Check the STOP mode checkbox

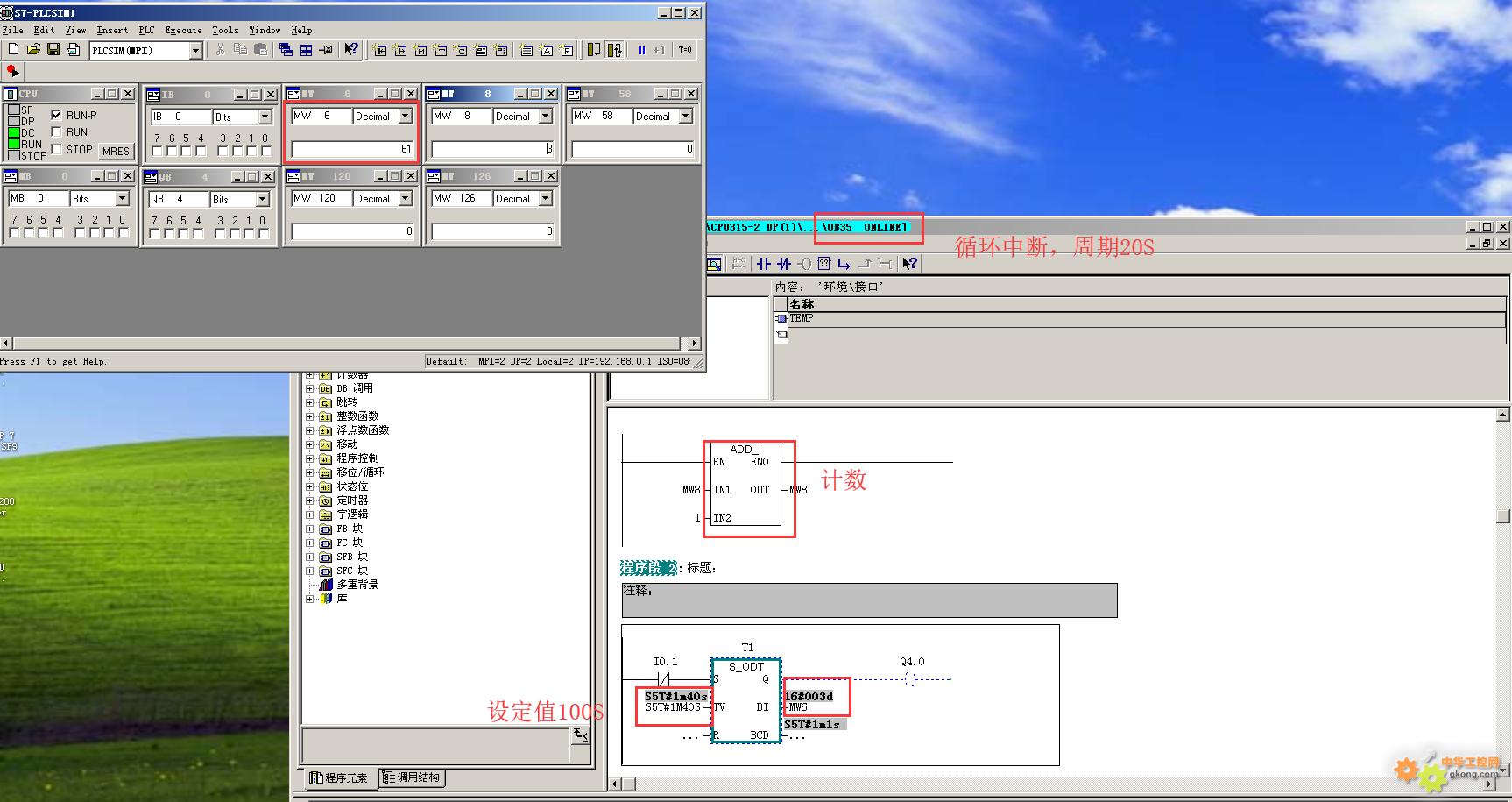click(x=56, y=149)
